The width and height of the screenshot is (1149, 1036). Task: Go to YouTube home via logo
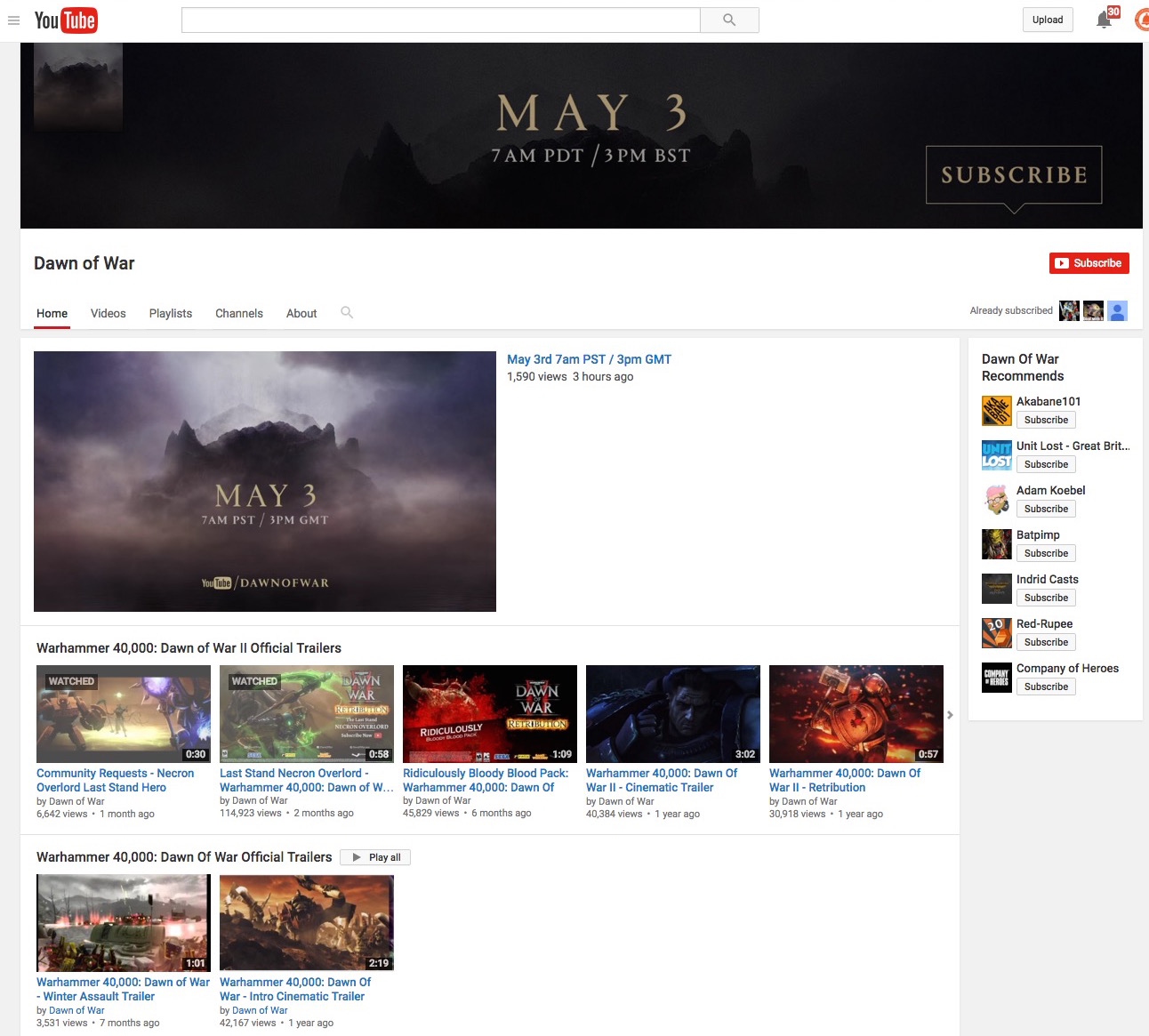66,20
